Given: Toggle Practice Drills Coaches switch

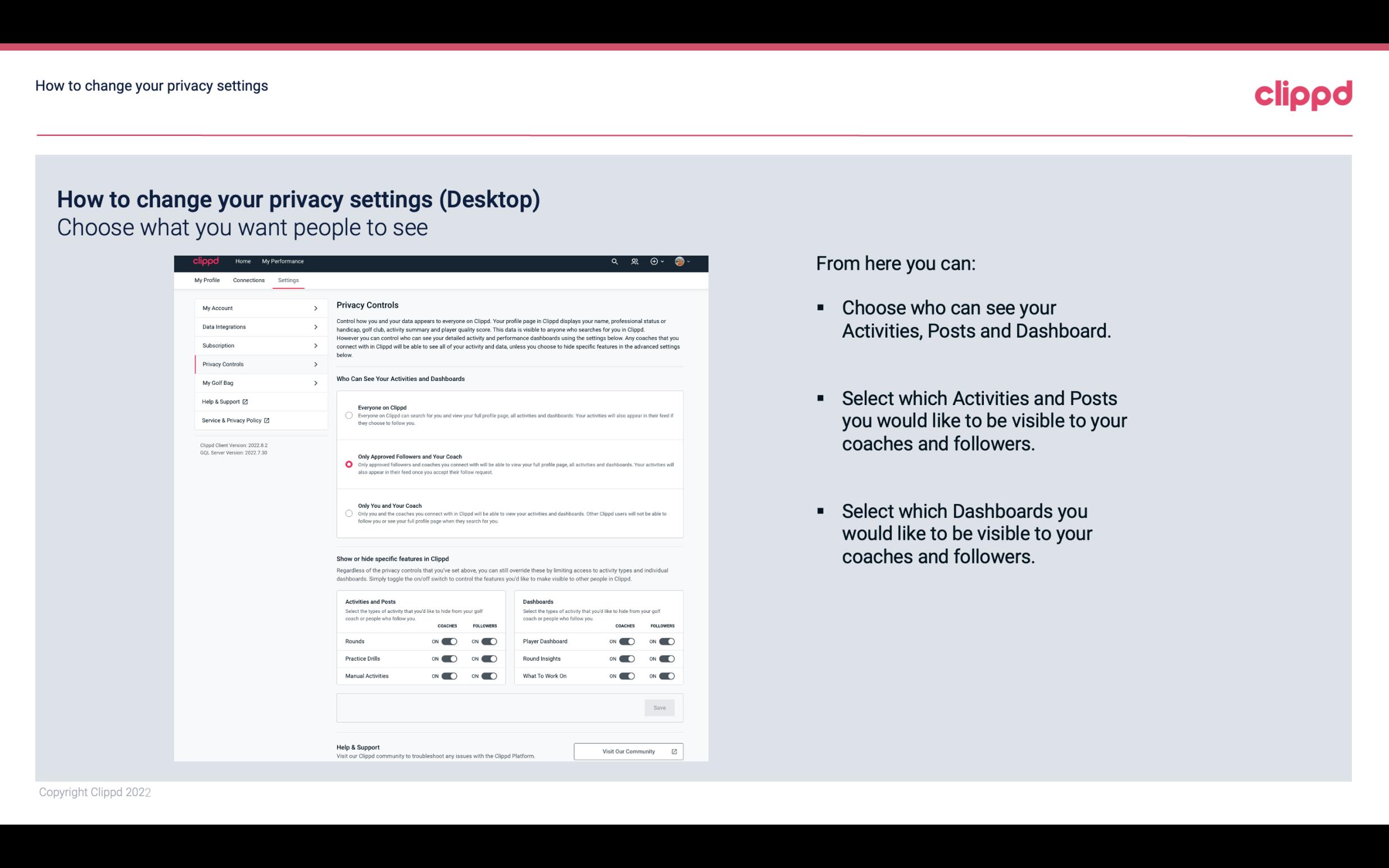Looking at the screenshot, I should tap(448, 659).
